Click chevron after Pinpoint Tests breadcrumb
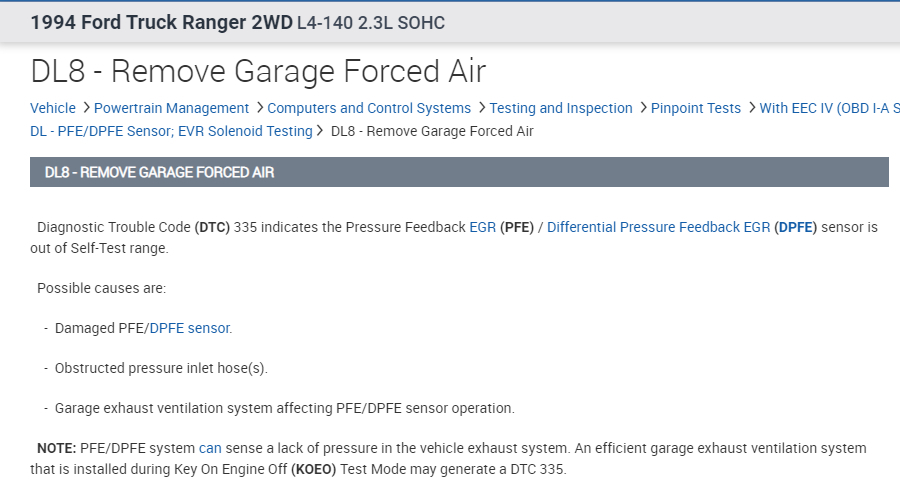Image resolution: width=900 pixels, height=493 pixels. (x=751, y=108)
